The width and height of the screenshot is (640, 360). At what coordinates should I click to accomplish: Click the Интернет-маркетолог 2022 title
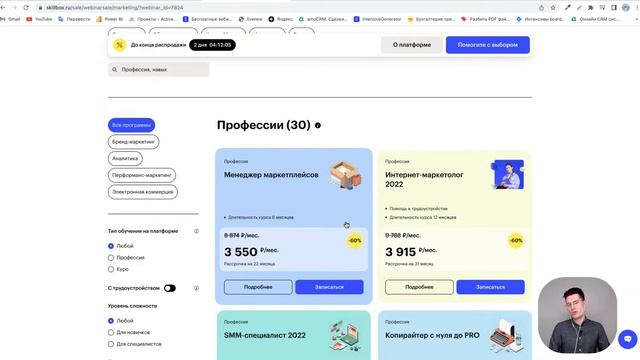coord(424,180)
